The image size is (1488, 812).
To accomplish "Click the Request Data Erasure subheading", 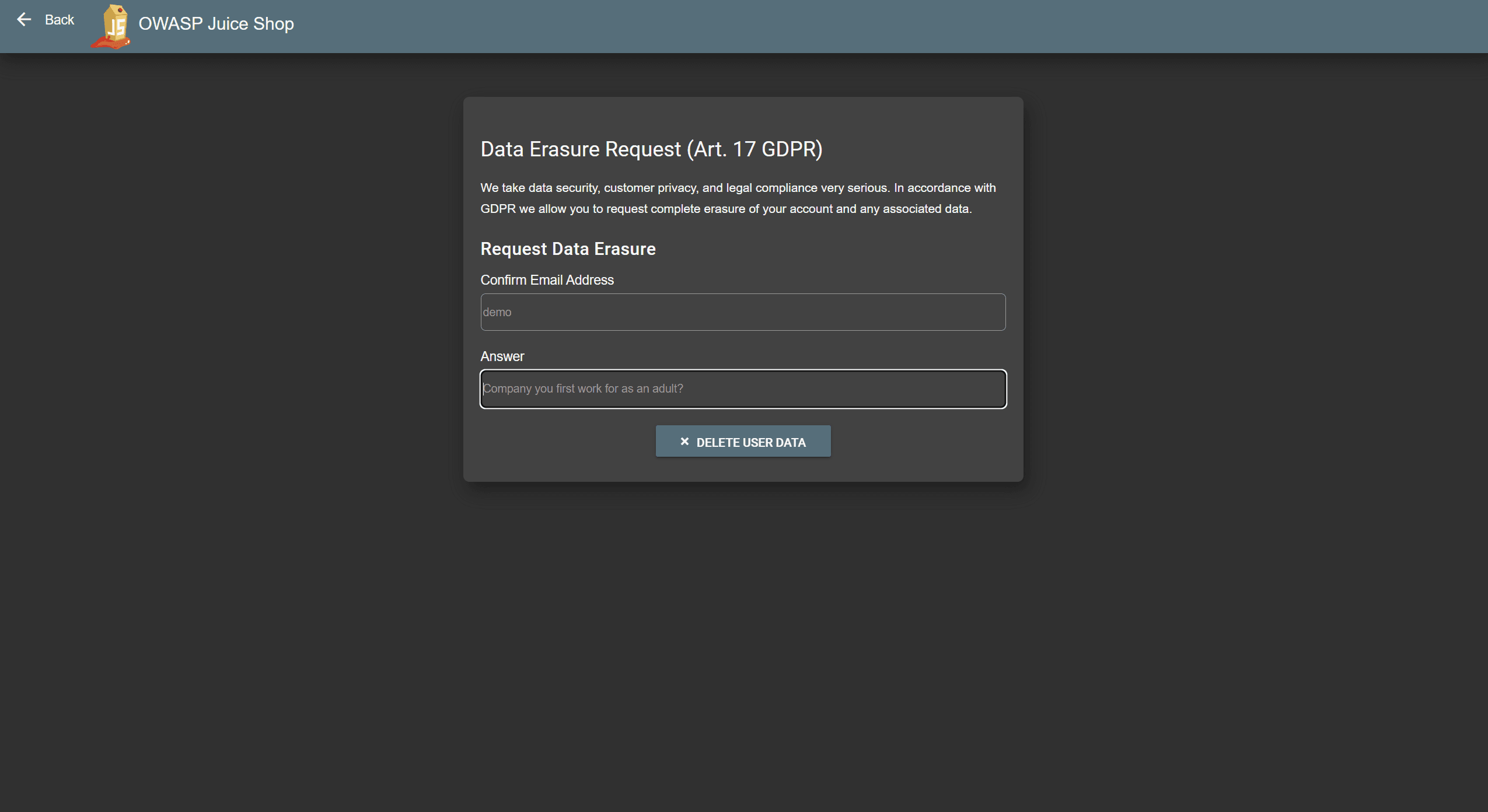I will pos(568,249).
